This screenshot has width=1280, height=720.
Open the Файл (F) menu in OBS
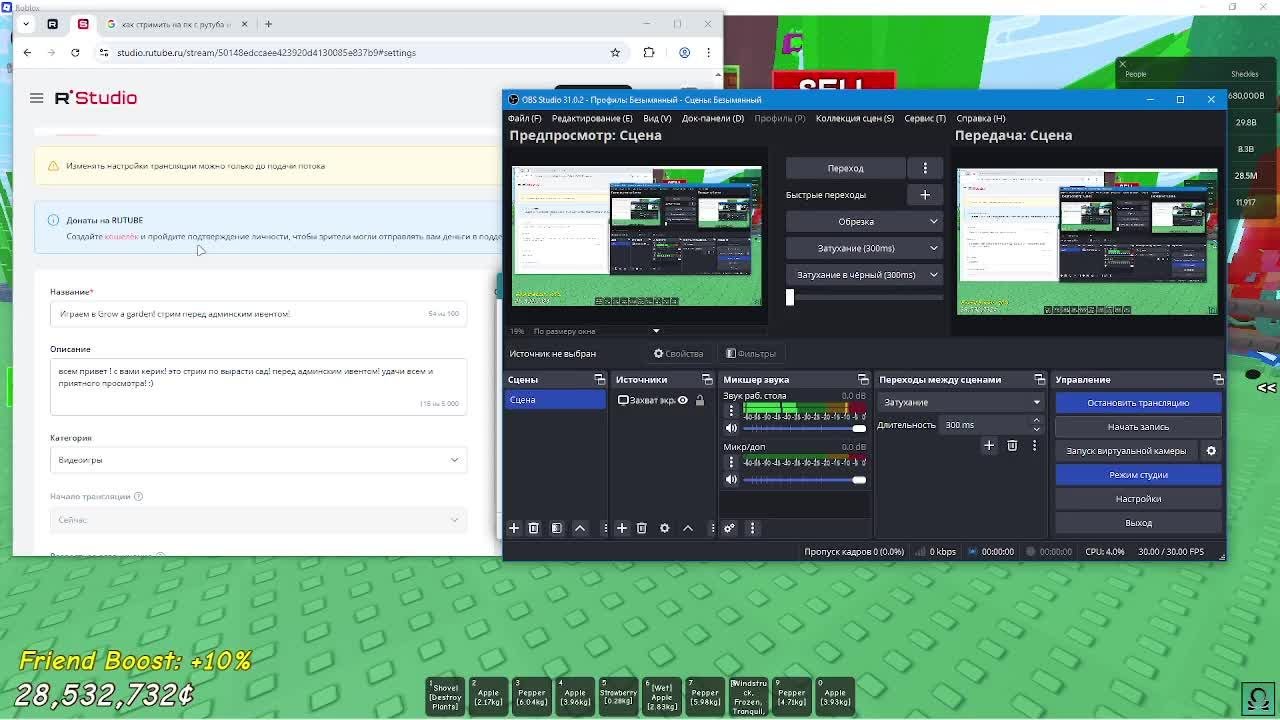(x=525, y=118)
